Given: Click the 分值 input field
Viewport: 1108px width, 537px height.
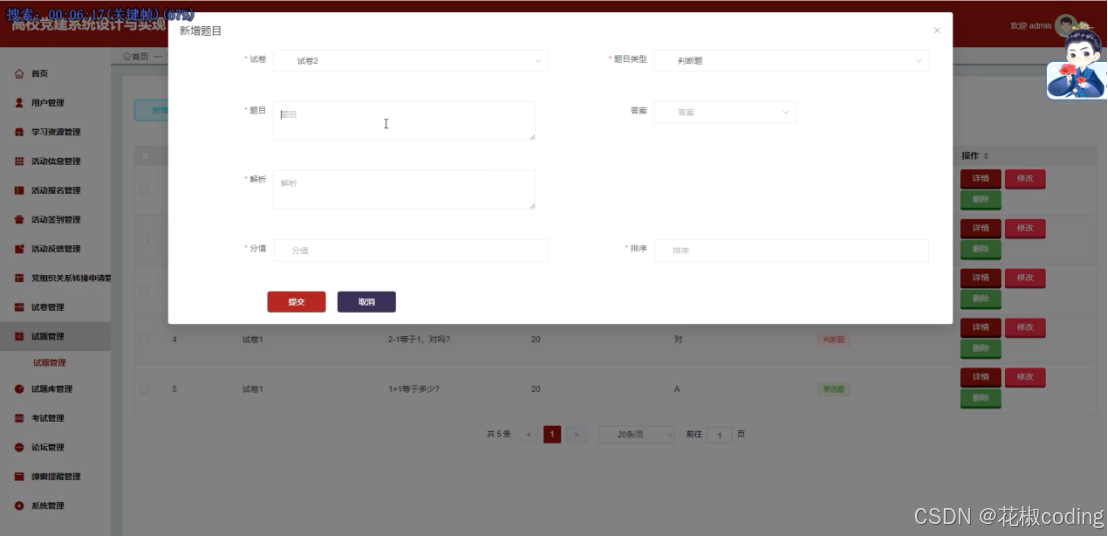Looking at the screenshot, I should [x=411, y=250].
